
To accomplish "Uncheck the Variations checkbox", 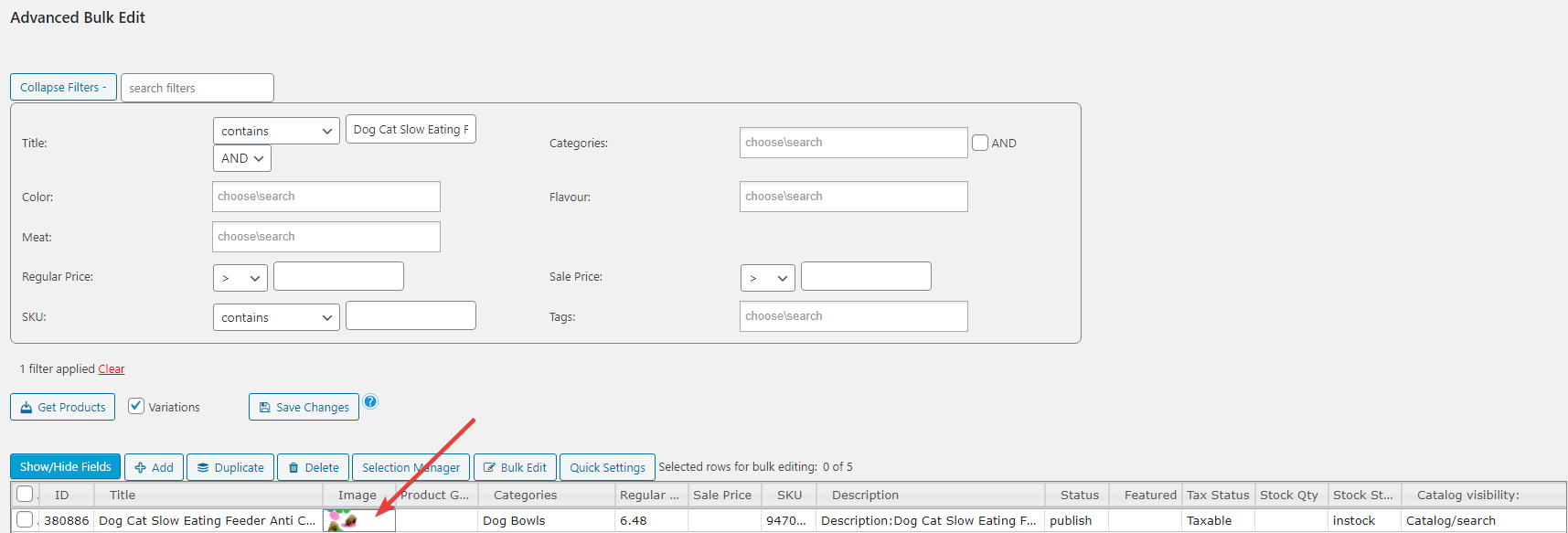I will 136,406.
